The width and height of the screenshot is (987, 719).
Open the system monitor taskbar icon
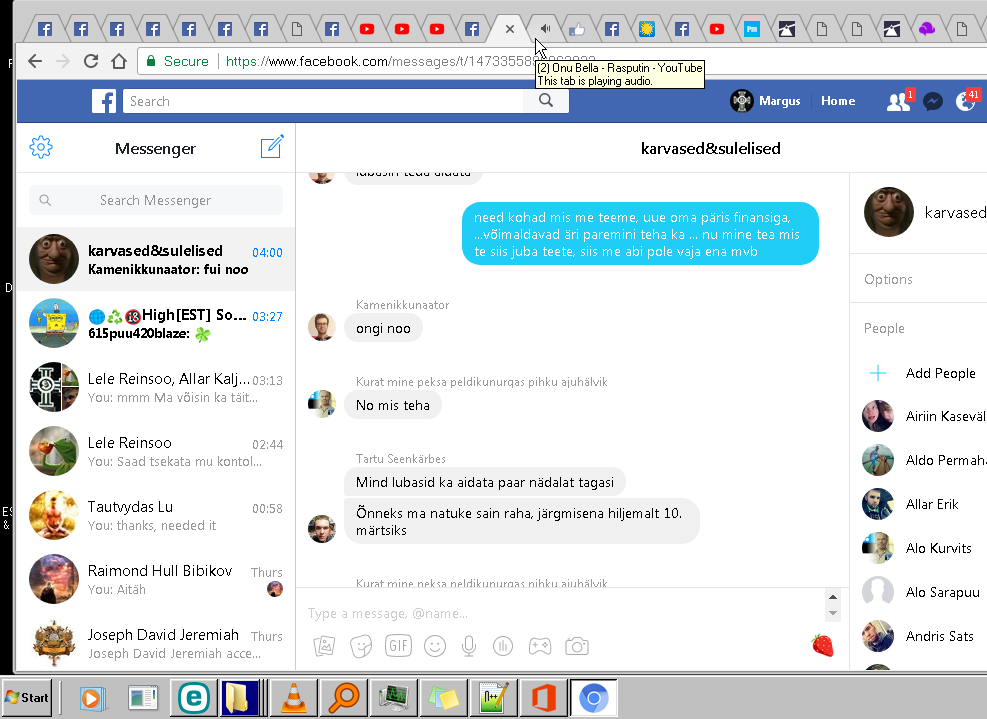pyautogui.click(x=393, y=698)
